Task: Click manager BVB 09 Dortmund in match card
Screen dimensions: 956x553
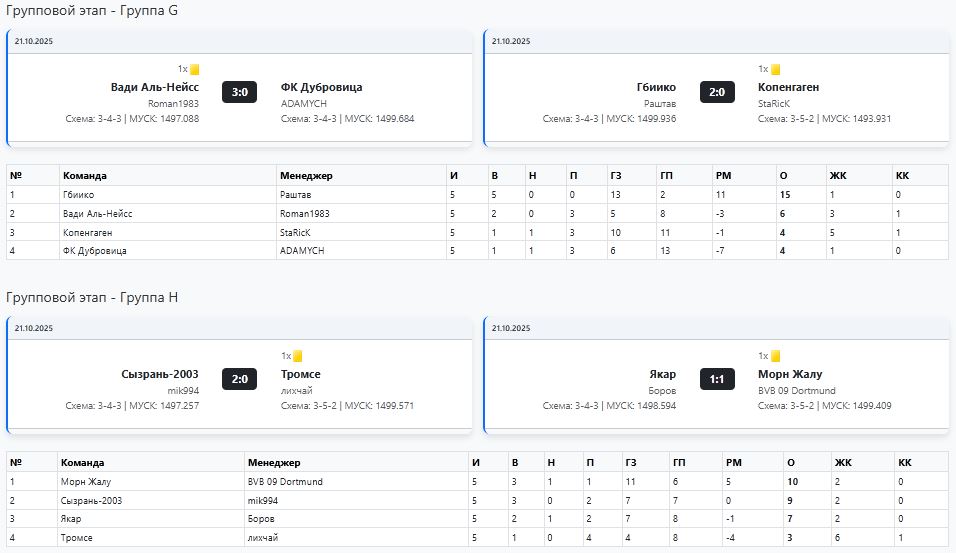Action: point(796,390)
